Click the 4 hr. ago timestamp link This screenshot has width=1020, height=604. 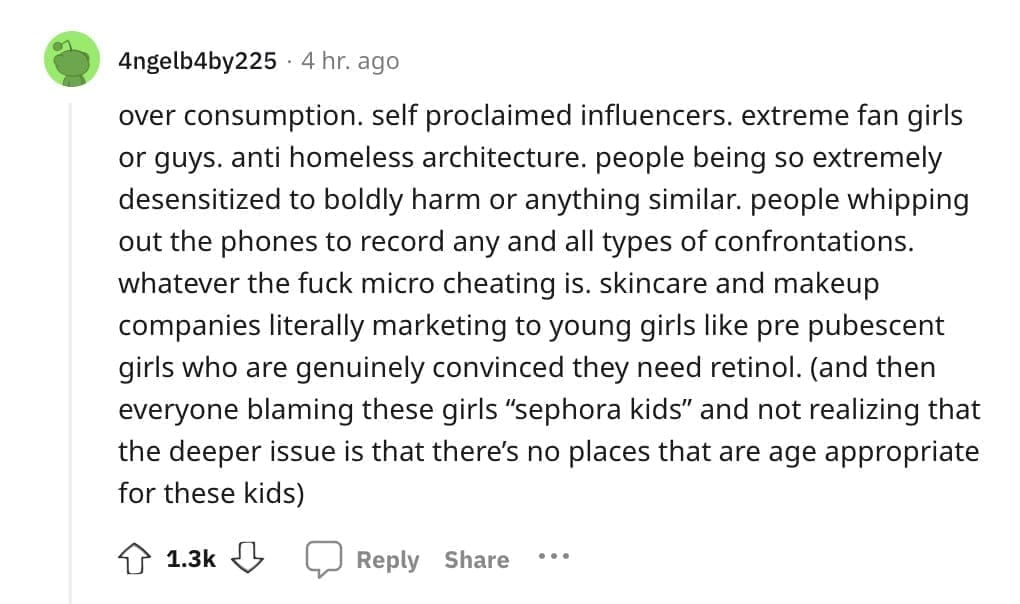[349, 60]
